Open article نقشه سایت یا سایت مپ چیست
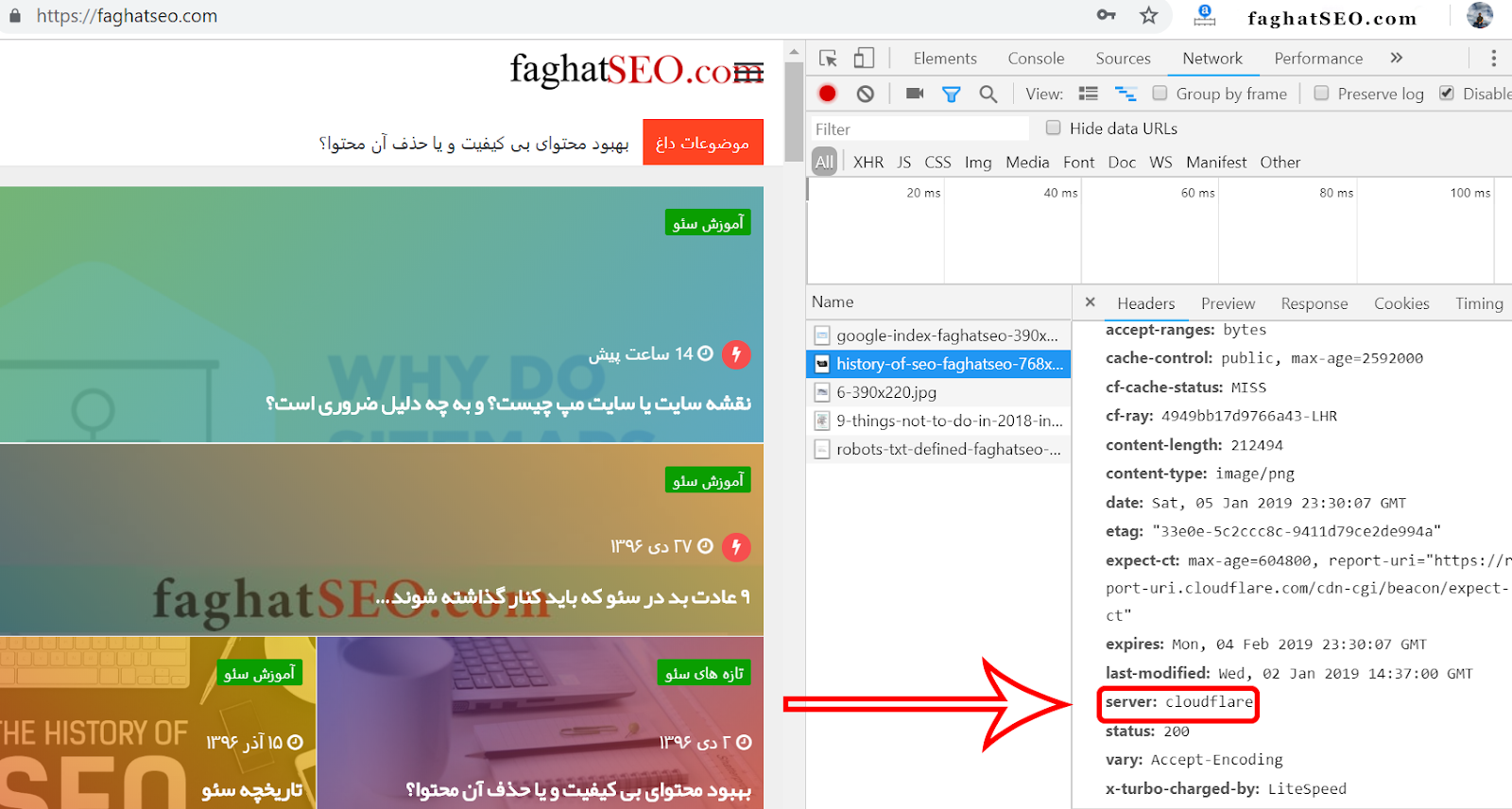 point(507,404)
